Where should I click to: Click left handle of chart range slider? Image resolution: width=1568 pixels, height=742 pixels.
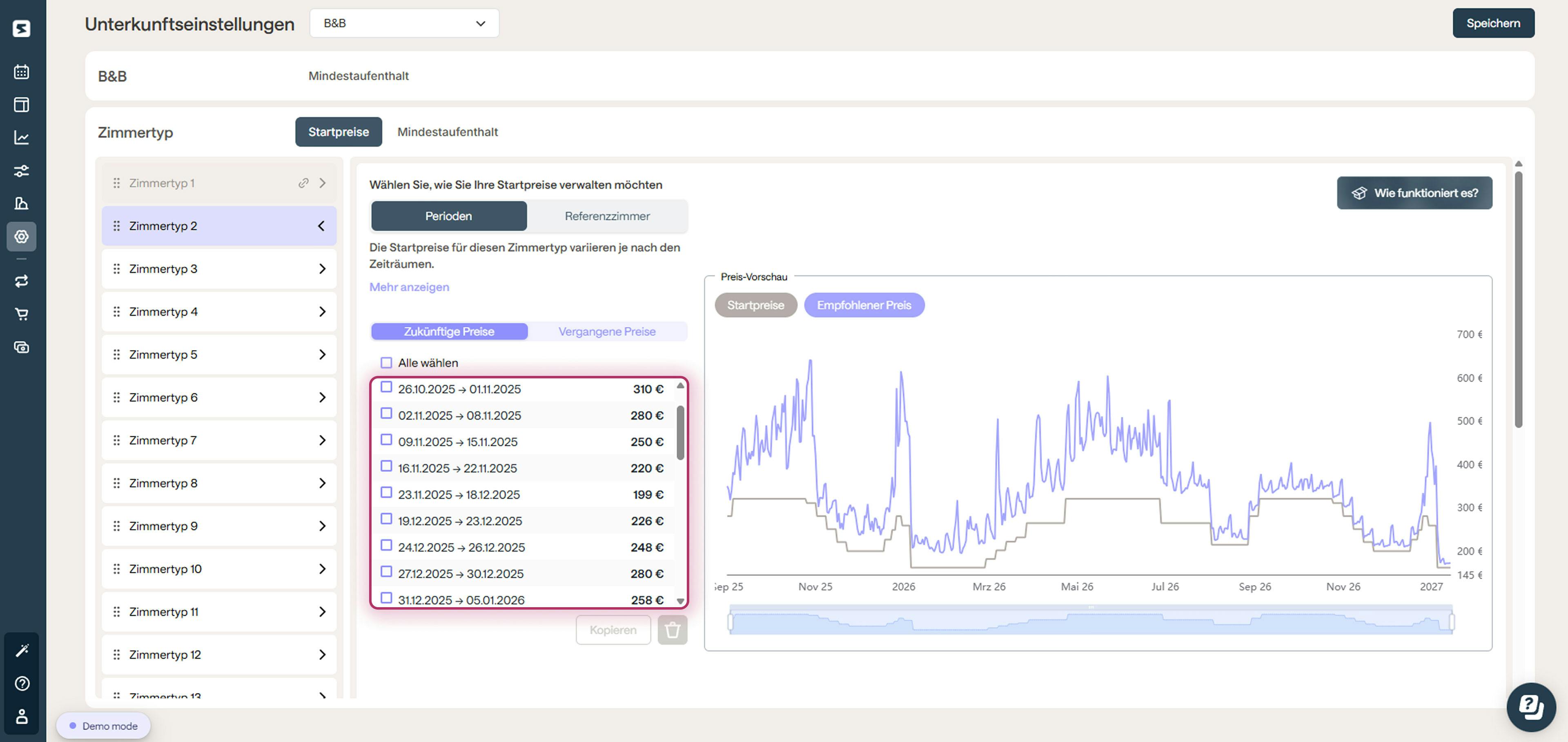tap(731, 621)
